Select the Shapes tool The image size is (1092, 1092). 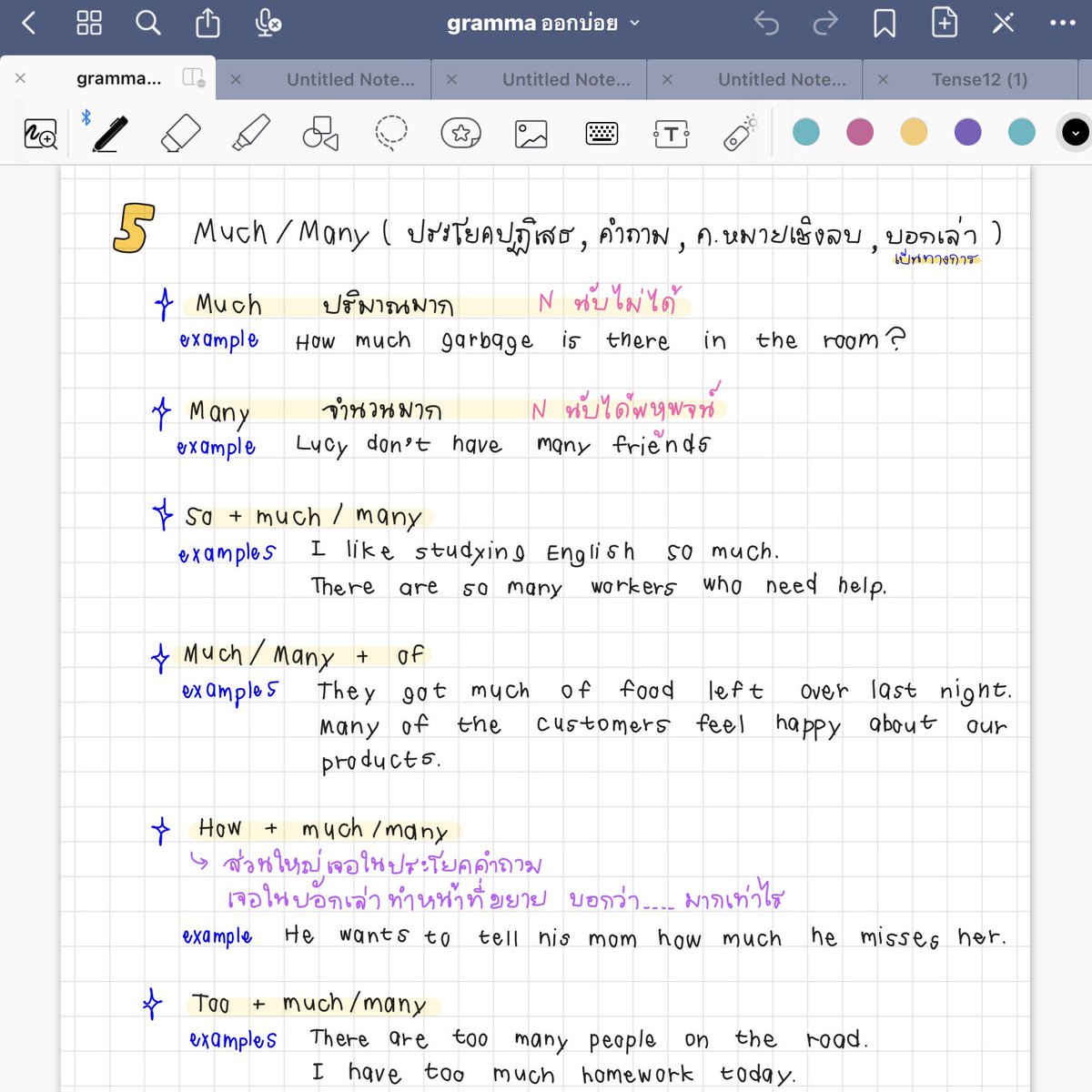[x=320, y=133]
